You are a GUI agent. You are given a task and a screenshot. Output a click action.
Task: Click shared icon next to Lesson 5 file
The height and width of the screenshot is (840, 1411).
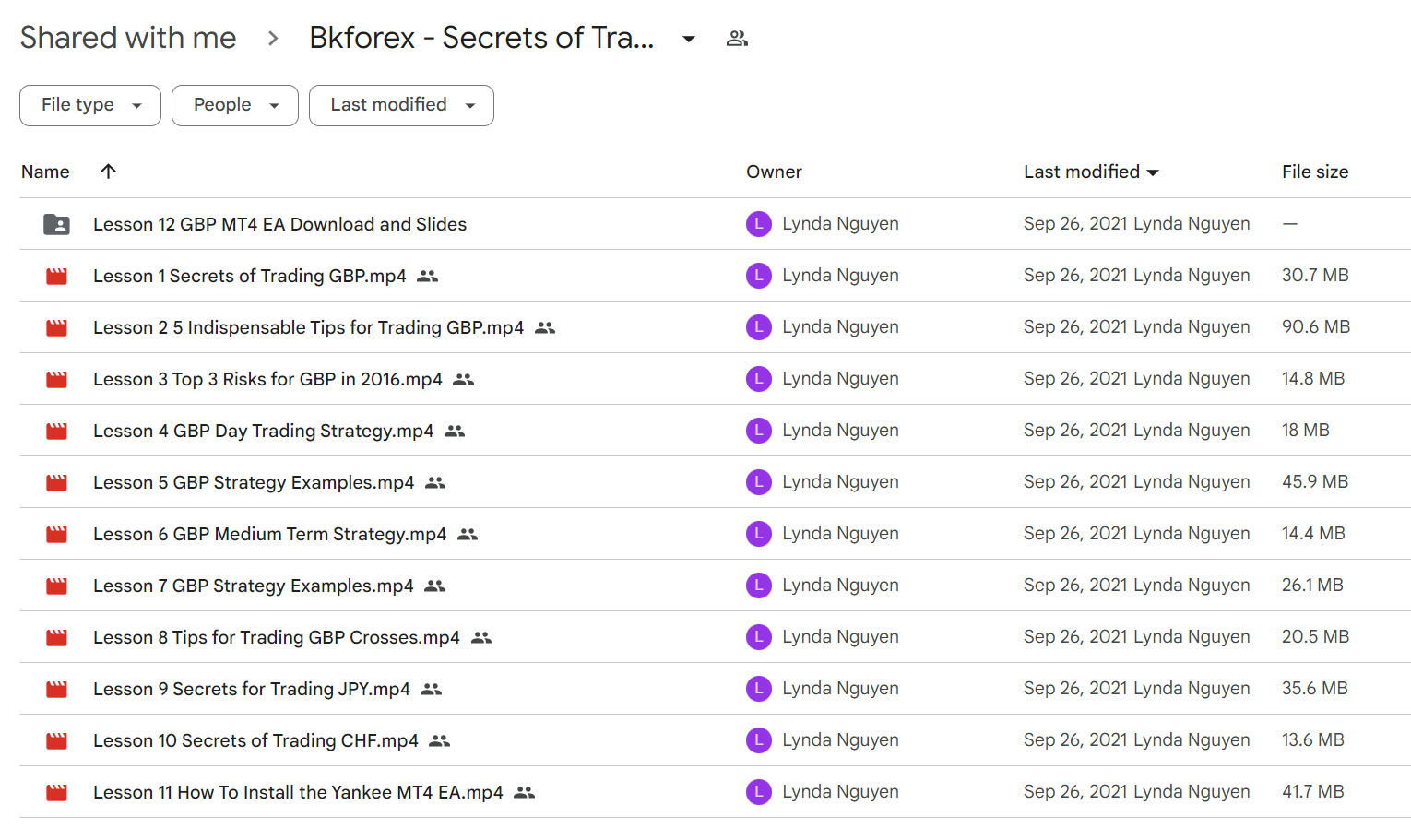point(435,482)
